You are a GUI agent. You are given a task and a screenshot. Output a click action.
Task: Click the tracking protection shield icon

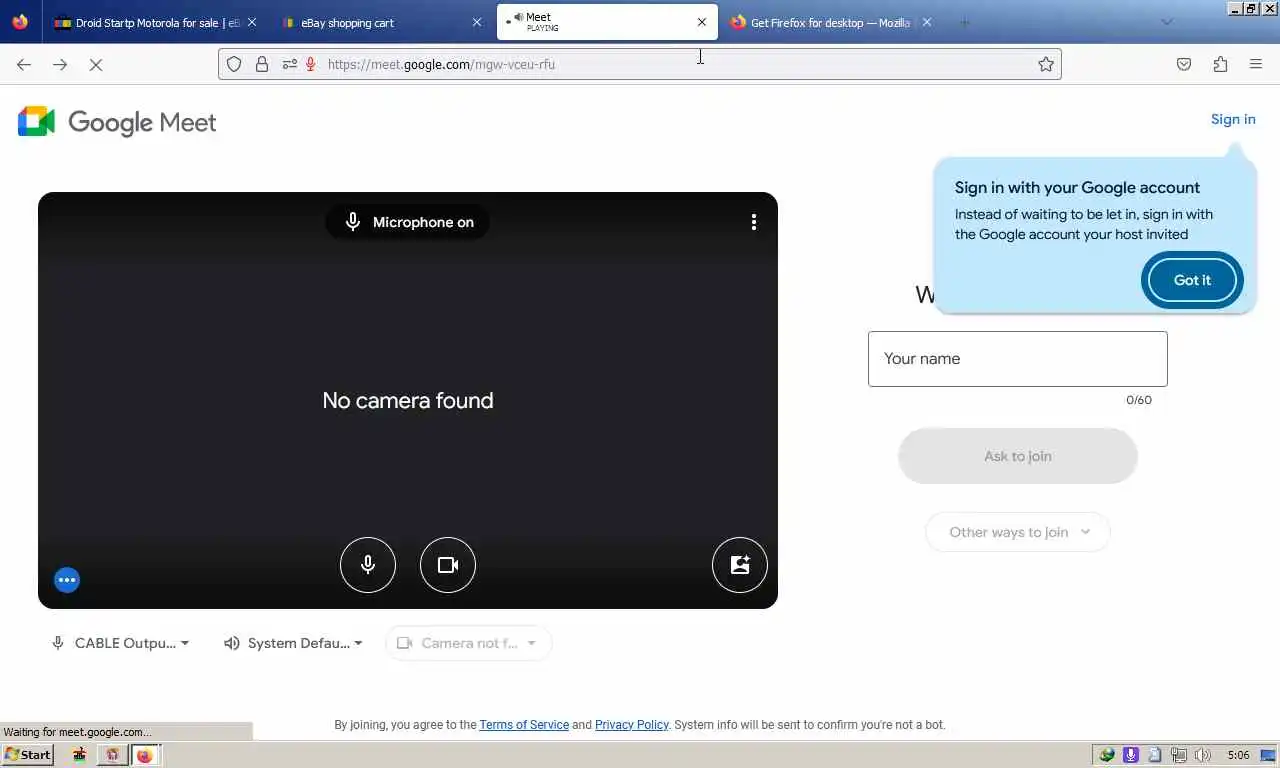coord(234,64)
